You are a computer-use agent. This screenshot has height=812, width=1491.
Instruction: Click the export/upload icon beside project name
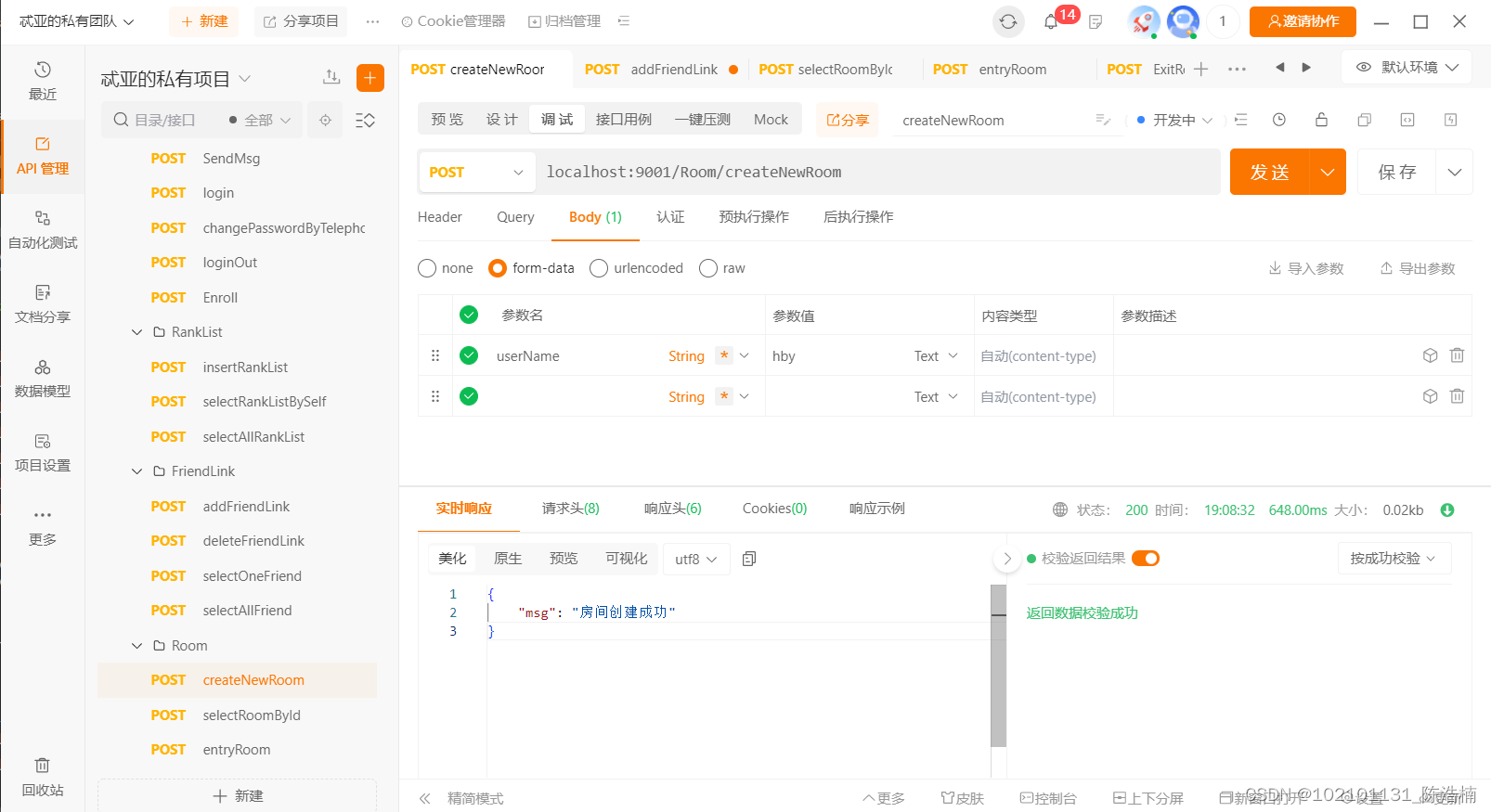[331, 77]
